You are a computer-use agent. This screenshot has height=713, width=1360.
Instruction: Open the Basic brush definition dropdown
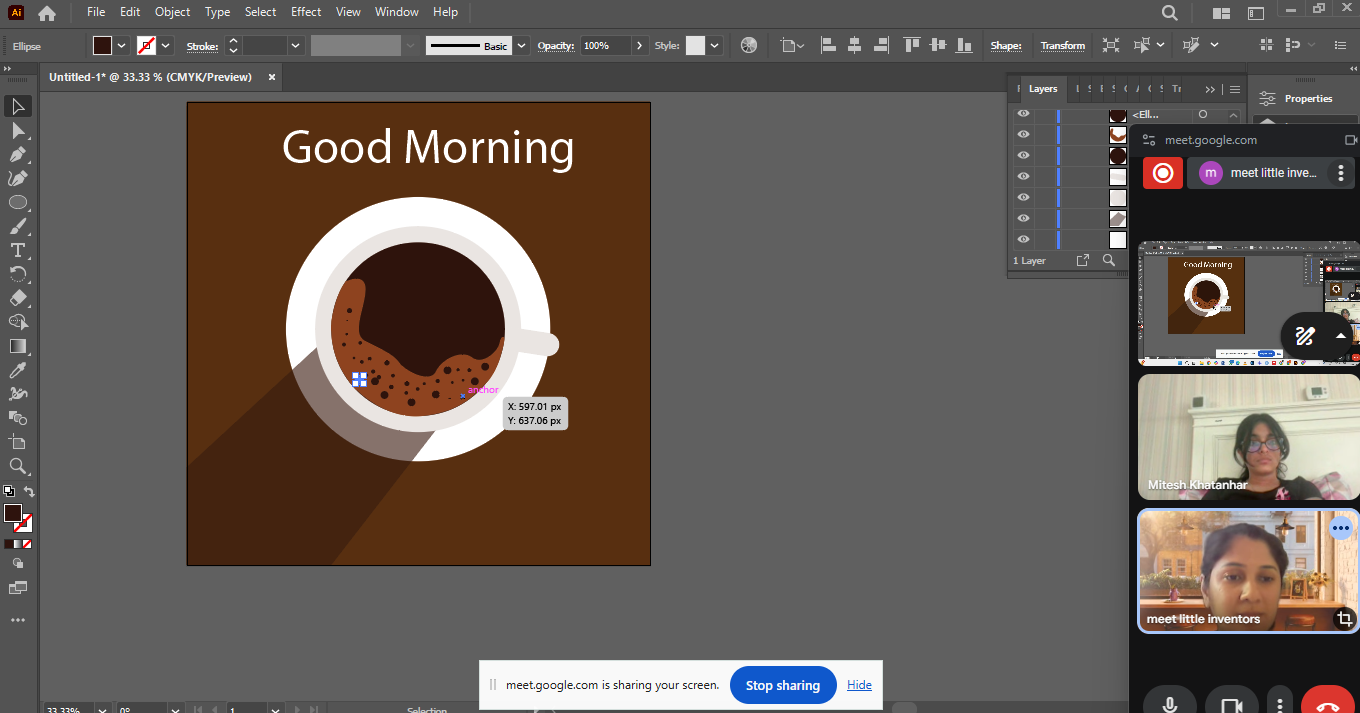coord(521,46)
